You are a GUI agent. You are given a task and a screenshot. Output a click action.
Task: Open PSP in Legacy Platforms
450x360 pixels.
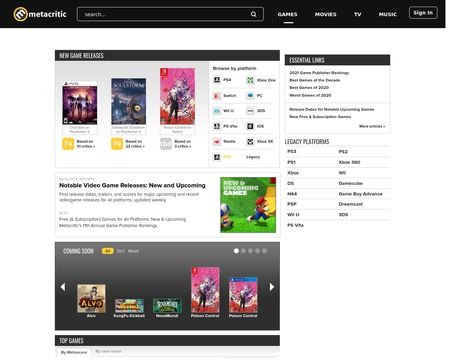click(292, 204)
